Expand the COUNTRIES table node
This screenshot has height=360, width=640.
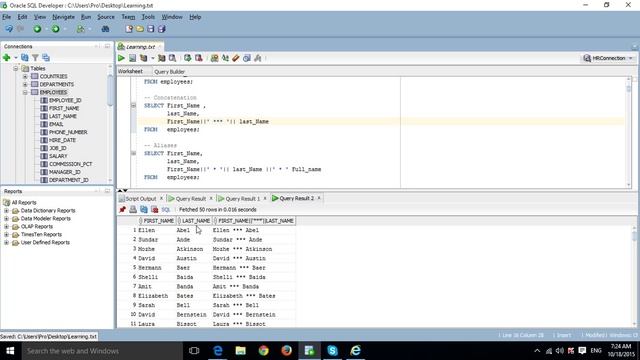25,76
